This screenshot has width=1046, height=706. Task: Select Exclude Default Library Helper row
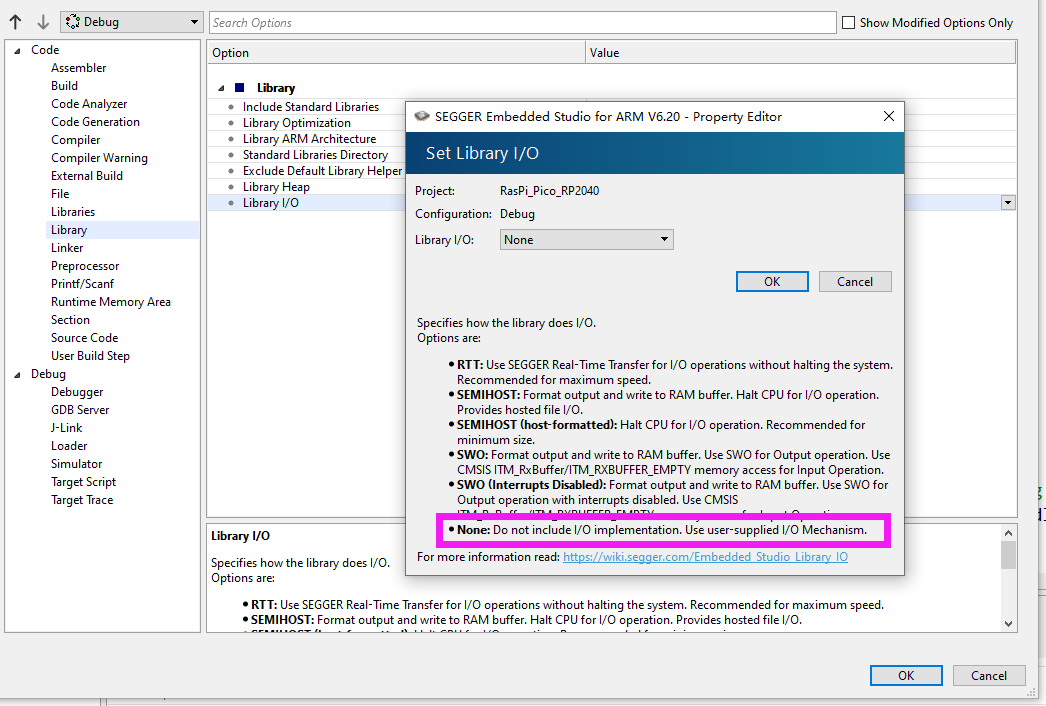click(323, 171)
